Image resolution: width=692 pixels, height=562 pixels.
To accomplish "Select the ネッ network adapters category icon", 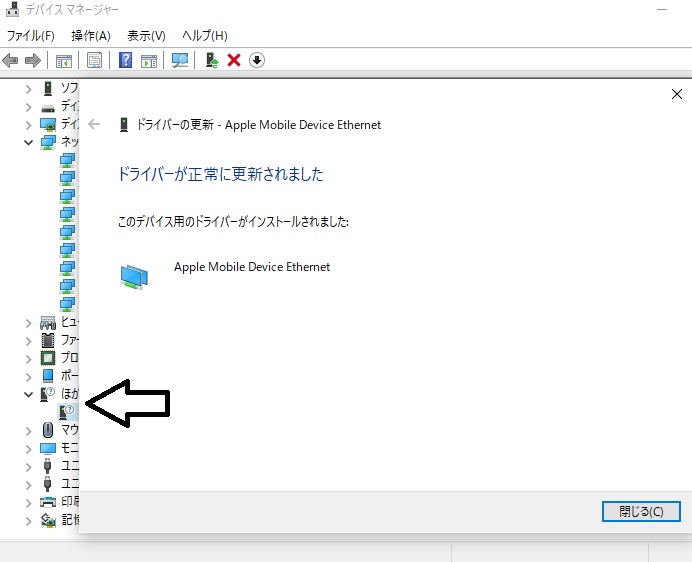I will point(48,142).
